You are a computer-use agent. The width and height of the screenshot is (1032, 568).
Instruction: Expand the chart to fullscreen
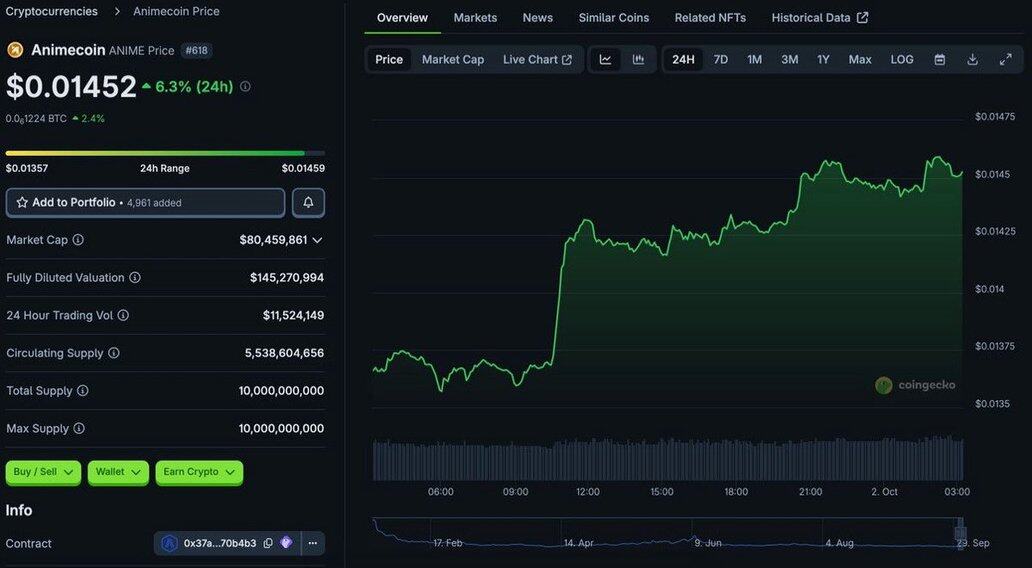point(1005,60)
